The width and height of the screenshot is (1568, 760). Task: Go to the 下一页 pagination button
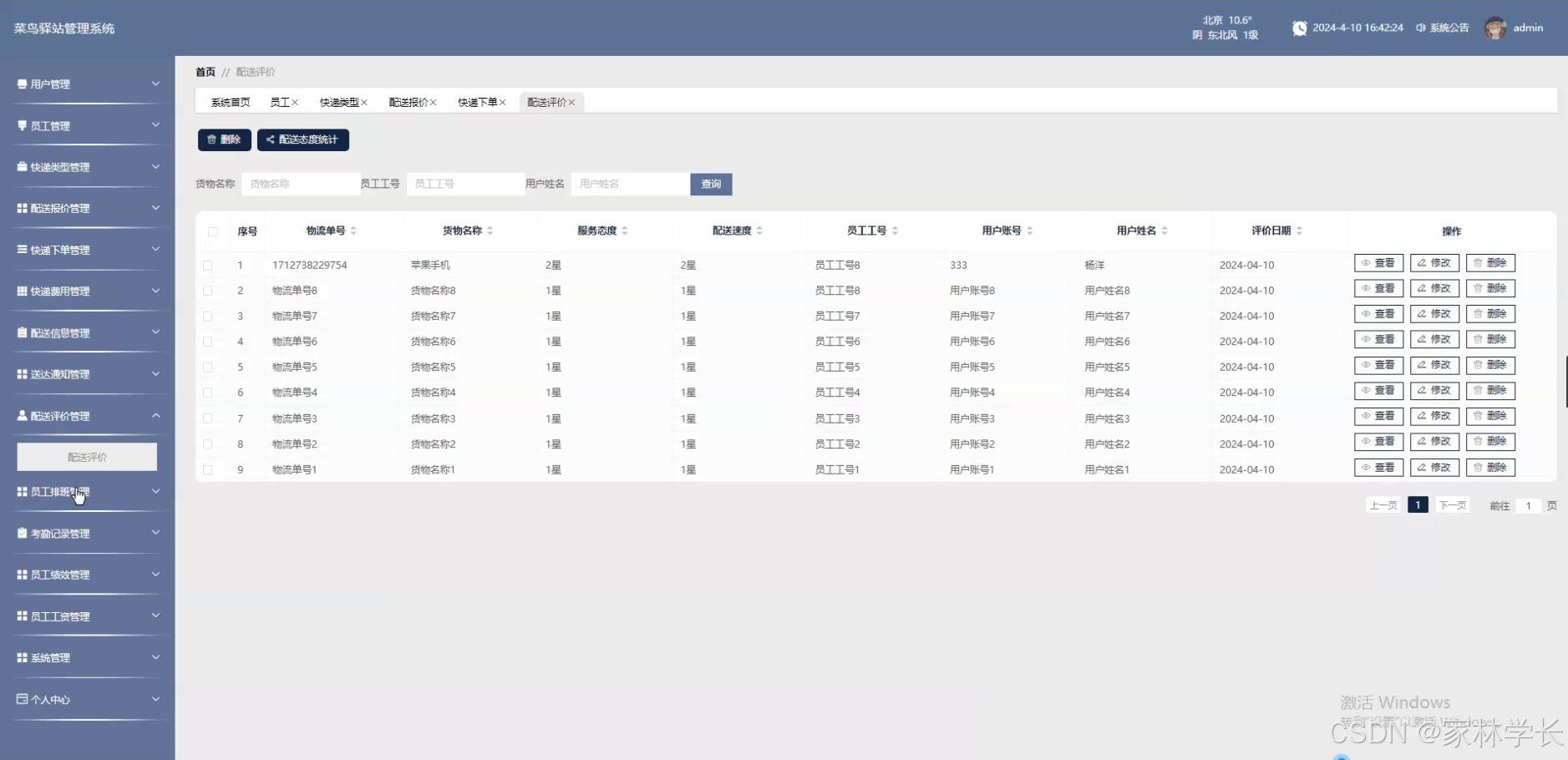point(1453,505)
